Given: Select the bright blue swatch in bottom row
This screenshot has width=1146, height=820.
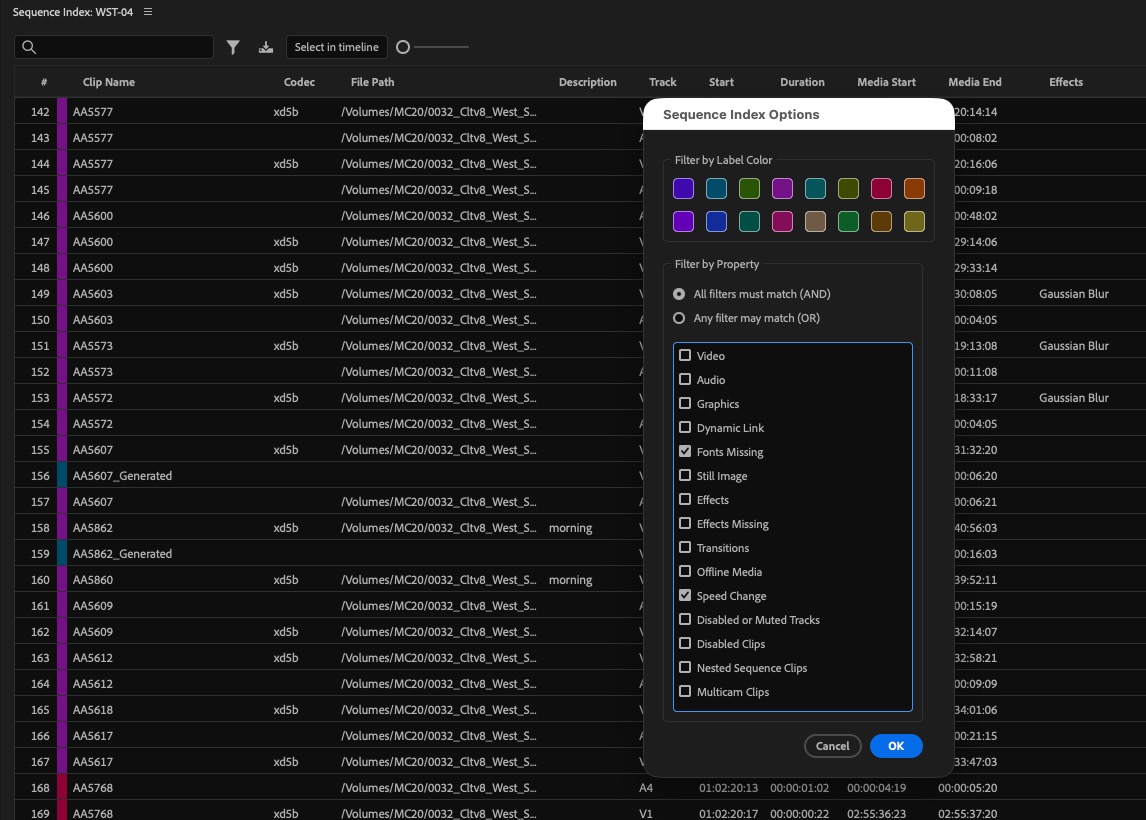Looking at the screenshot, I should tap(716, 221).
